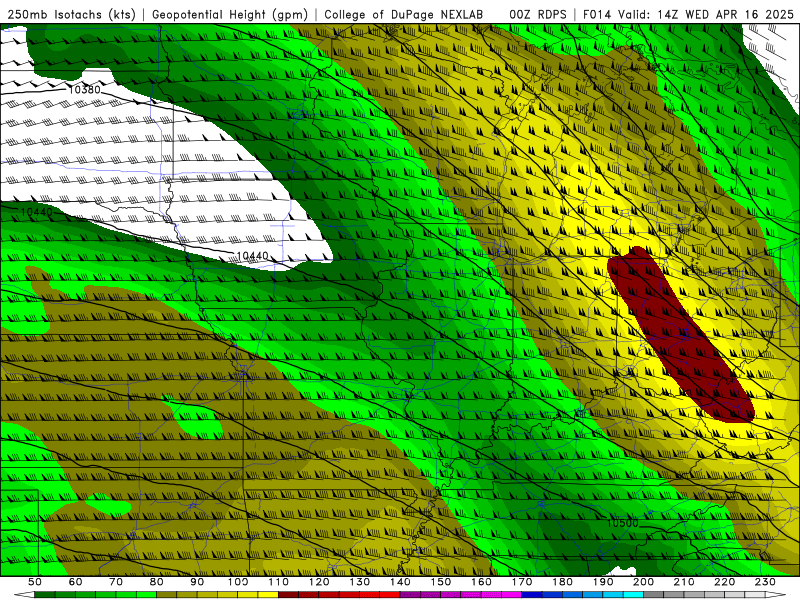This screenshot has width=800, height=600.
Task: Click the 10380 height contour label
Action: [x=84, y=90]
